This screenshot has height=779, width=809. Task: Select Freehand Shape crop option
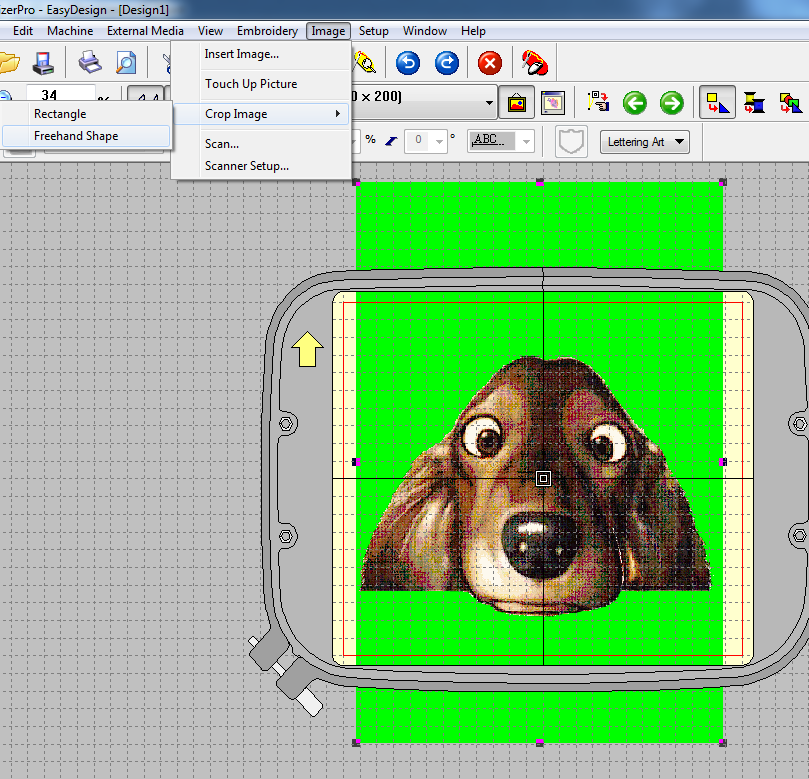tap(86, 136)
